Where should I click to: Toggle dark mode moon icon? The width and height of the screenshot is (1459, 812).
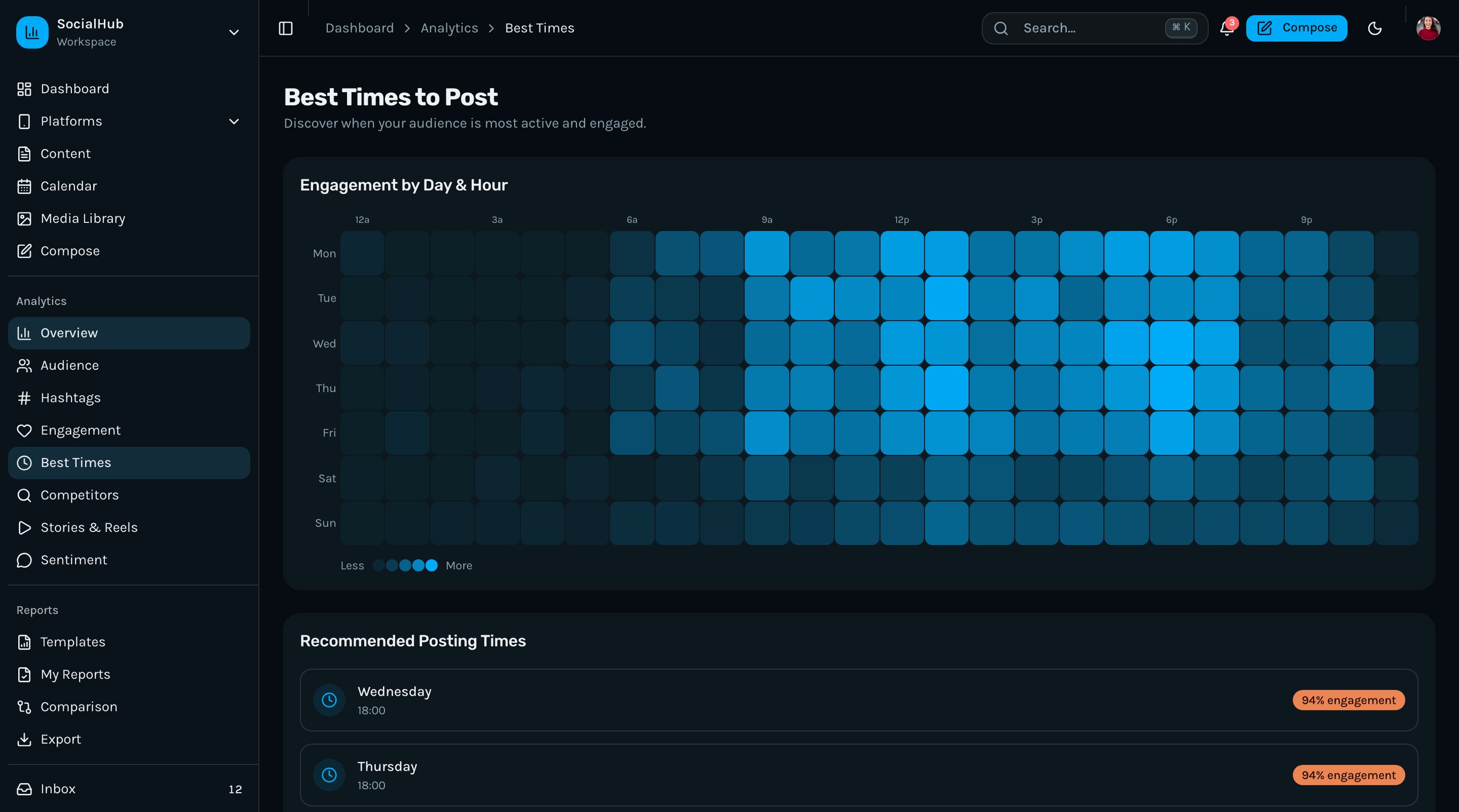pyautogui.click(x=1375, y=28)
